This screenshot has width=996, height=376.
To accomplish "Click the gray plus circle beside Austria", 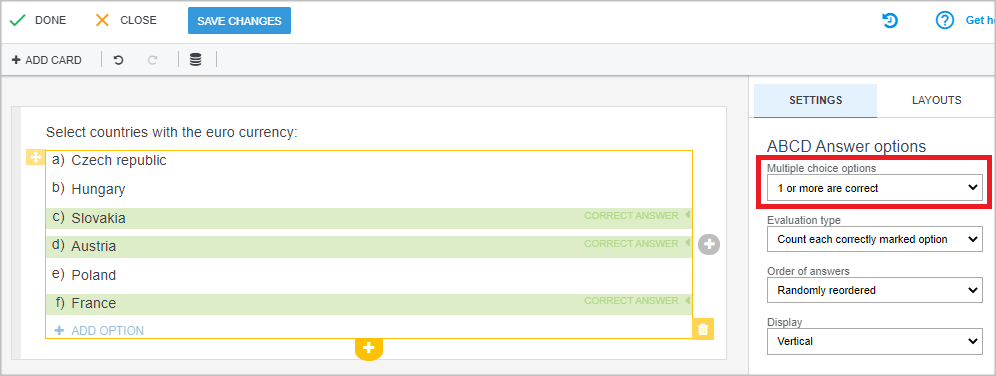I will click(709, 244).
